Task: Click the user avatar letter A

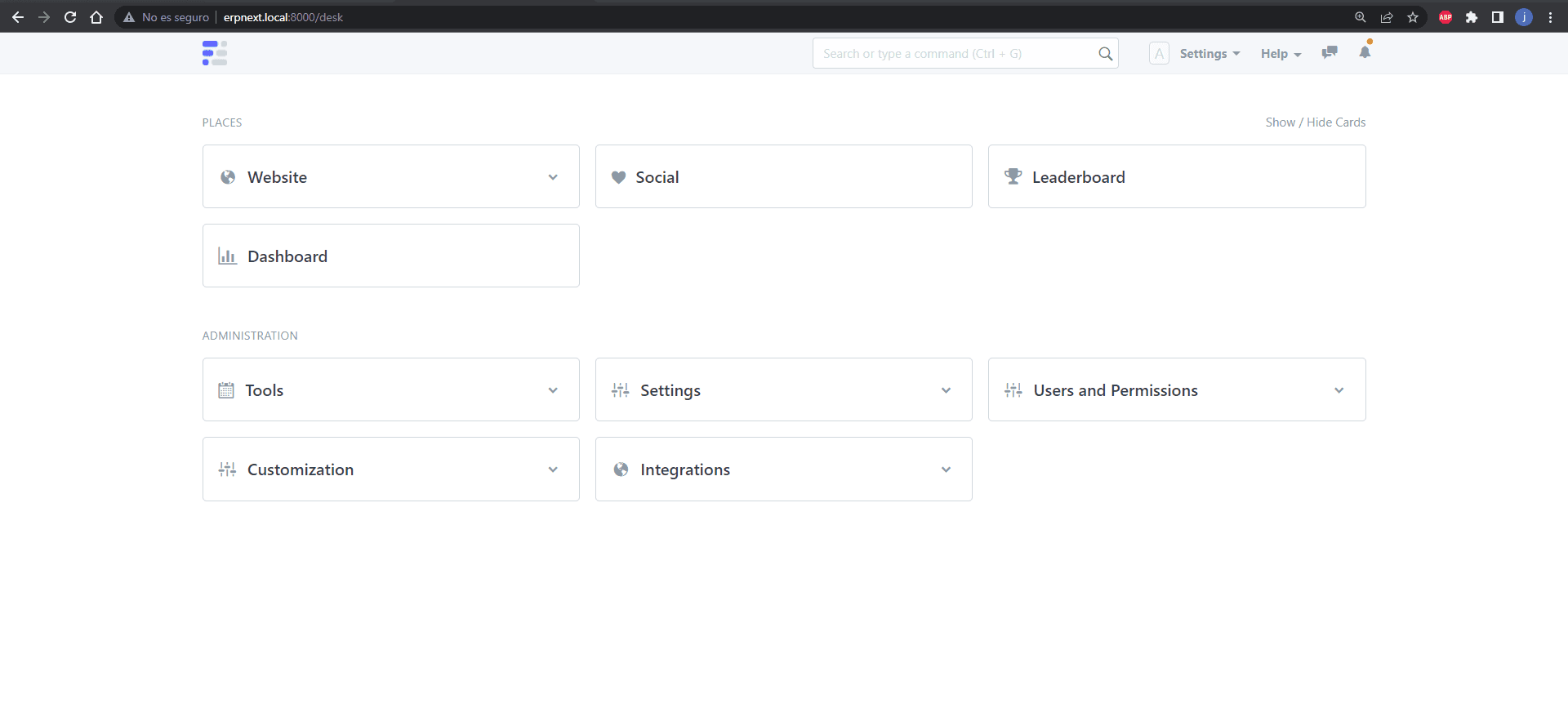Action: click(1159, 54)
